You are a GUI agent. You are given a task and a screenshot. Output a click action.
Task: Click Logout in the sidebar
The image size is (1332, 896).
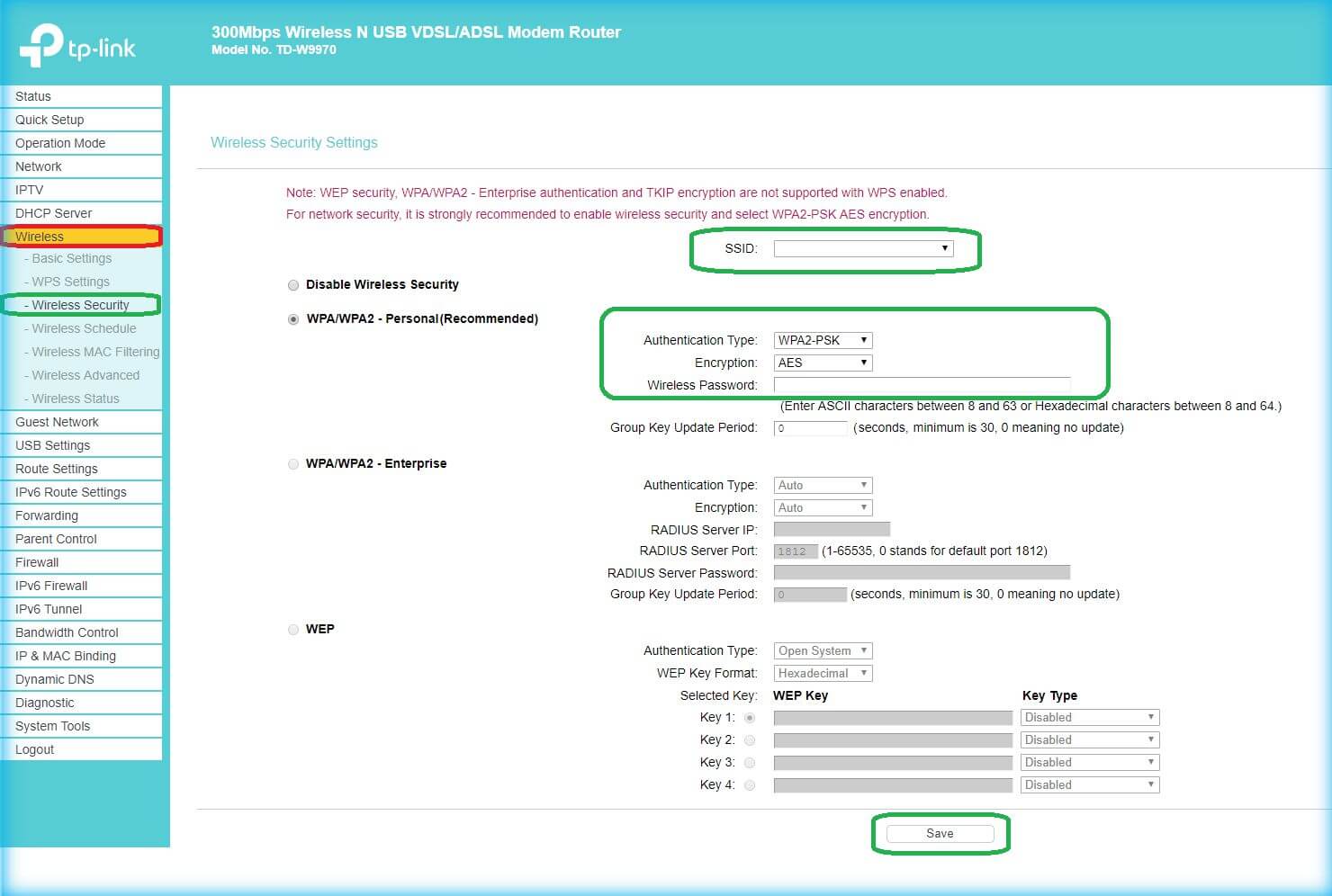[34, 749]
